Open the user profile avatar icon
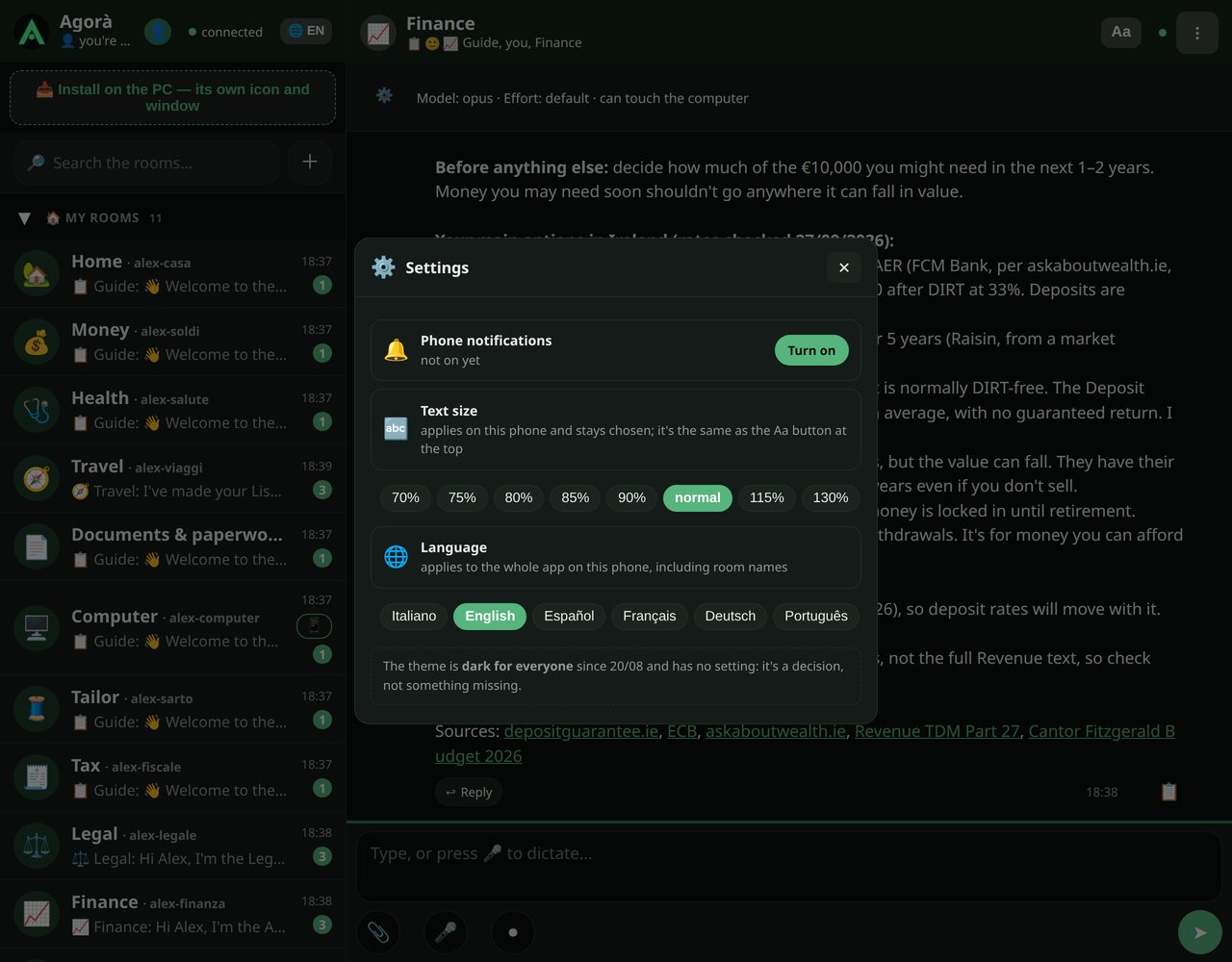The height and width of the screenshot is (962, 1232). (158, 32)
